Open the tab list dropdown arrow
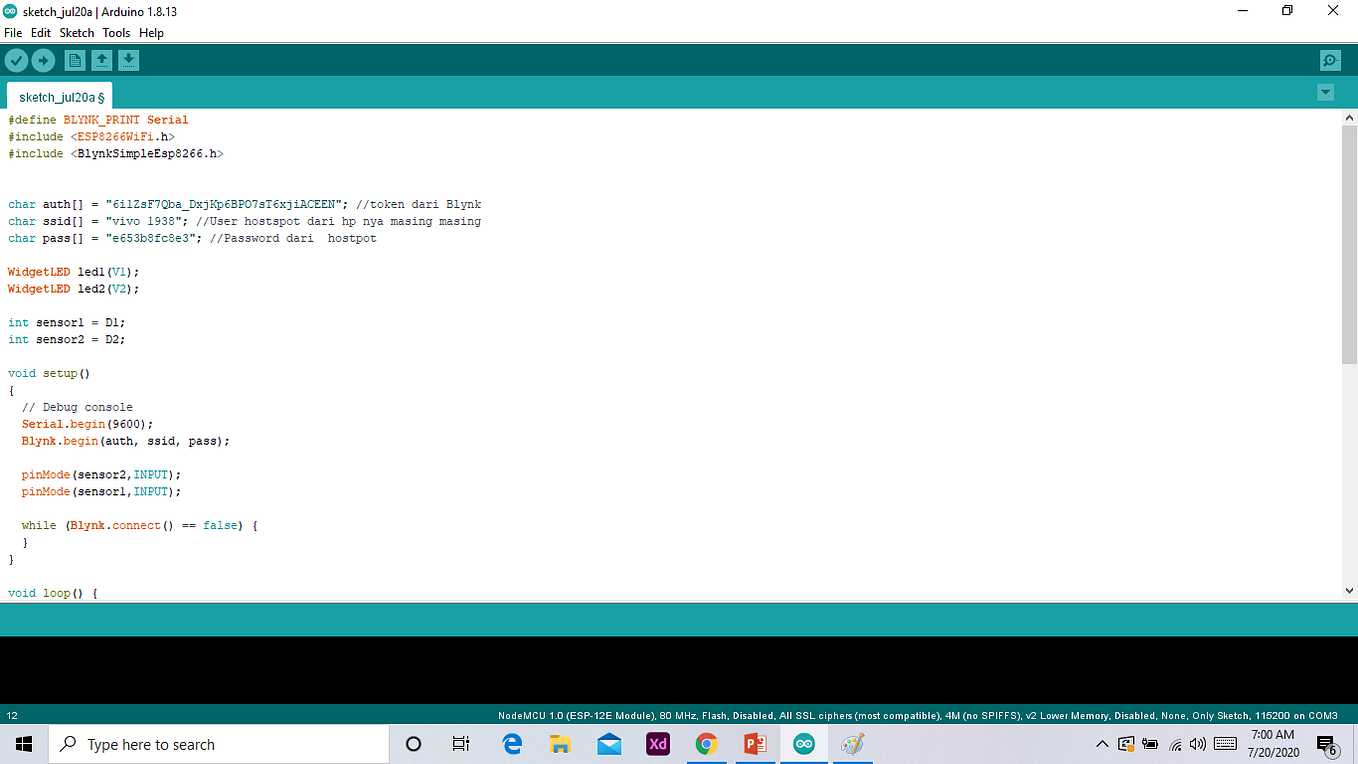 tap(1325, 91)
